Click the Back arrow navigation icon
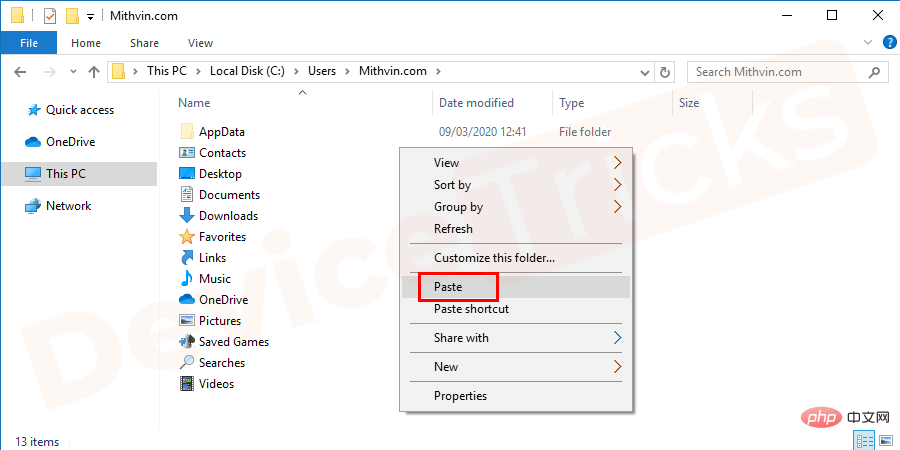Image resolution: width=900 pixels, height=450 pixels. [20, 72]
